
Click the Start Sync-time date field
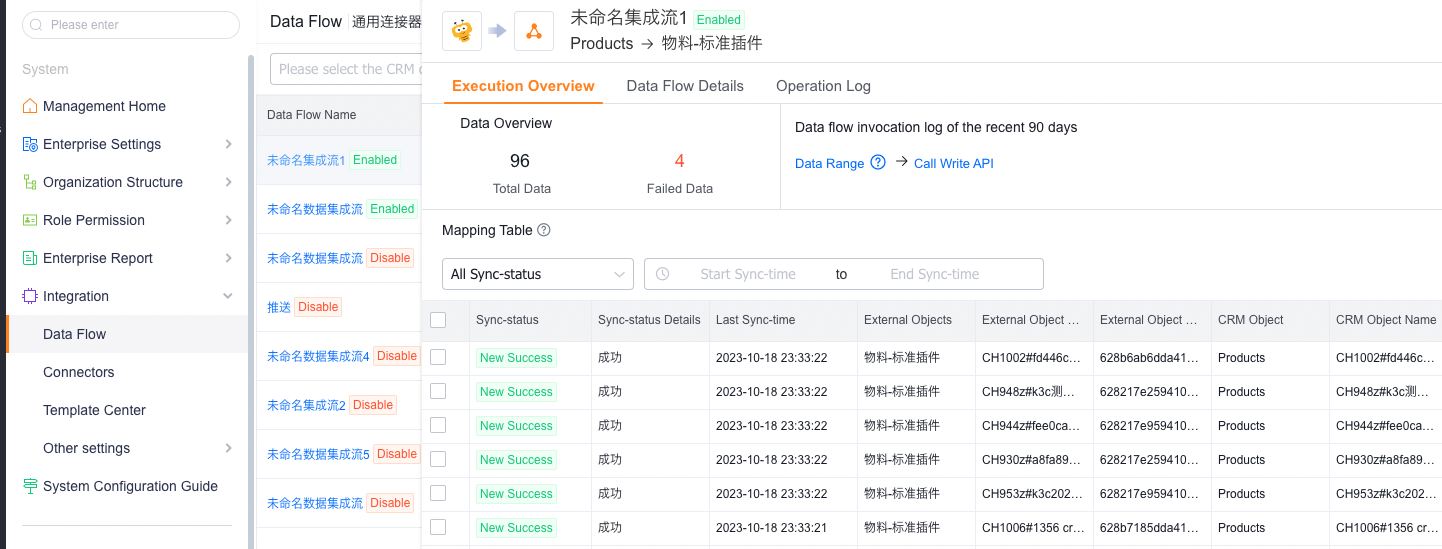(747, 274)
